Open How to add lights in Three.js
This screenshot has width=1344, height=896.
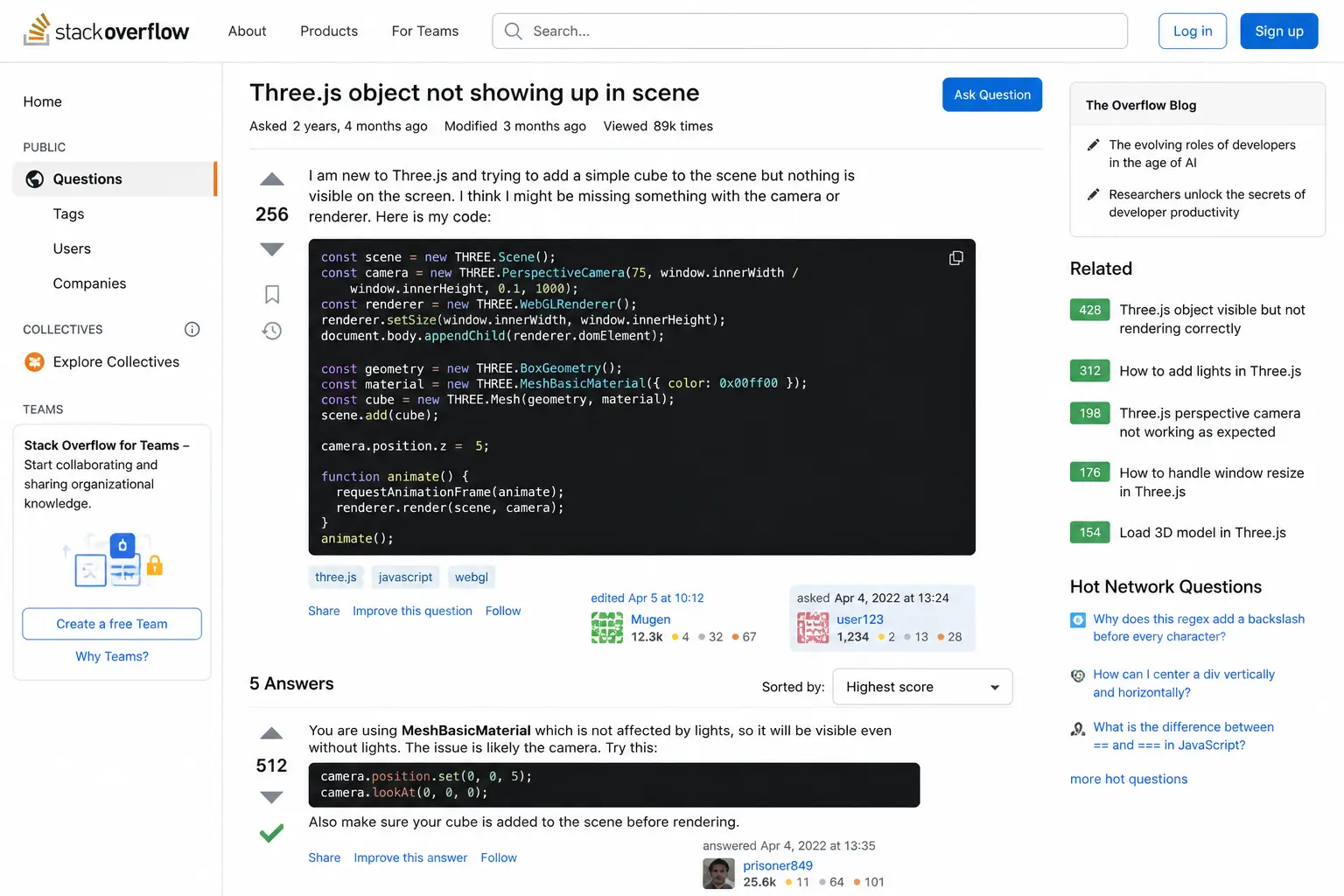pyautogui.click(x=1210, y=371)
